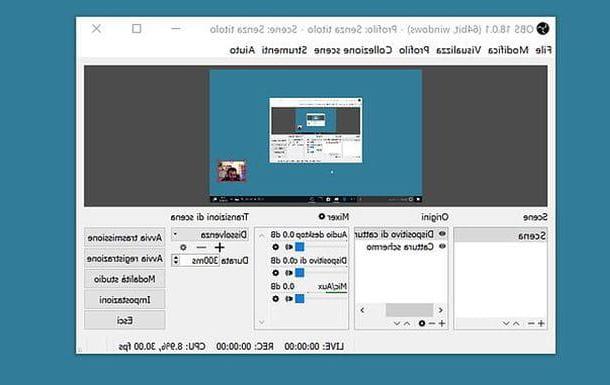Click the Origini scrollbar arrow nearest Mixer panel
This screenshot has width=610, height=385.
pos(363,310)
